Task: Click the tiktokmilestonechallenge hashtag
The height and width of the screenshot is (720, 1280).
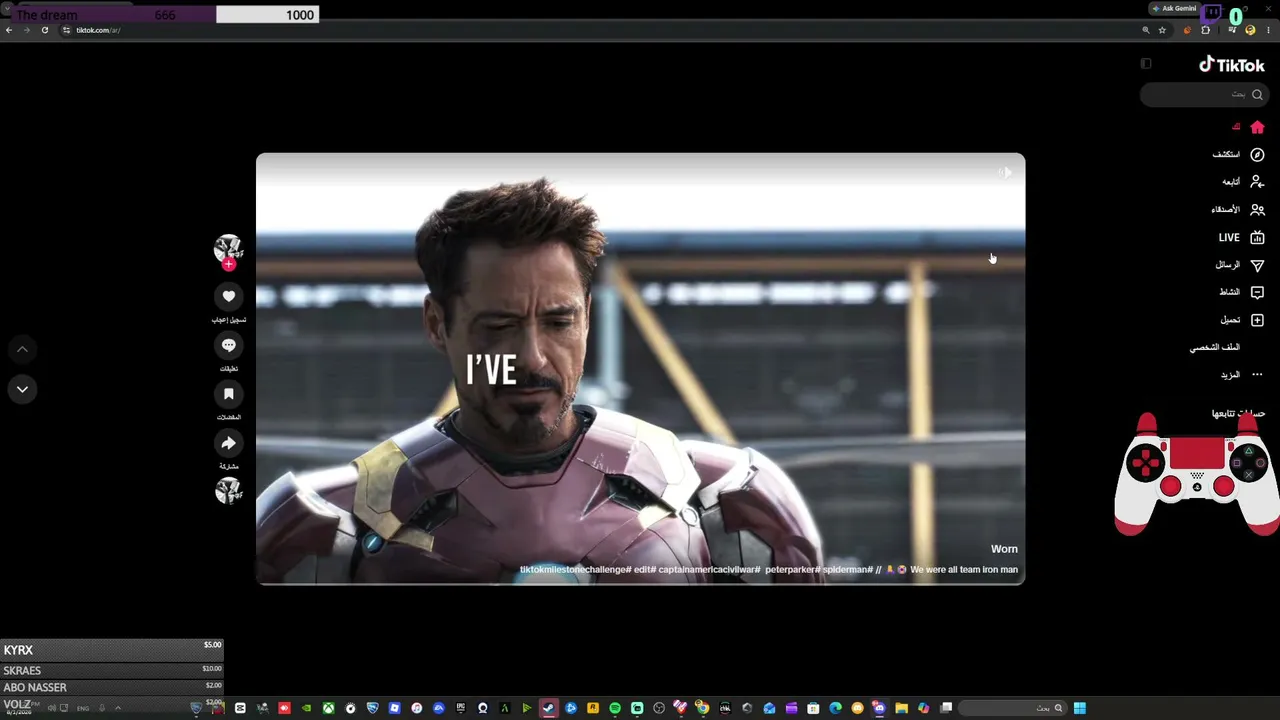Action: pyautogui.click(x=575, y=570)
